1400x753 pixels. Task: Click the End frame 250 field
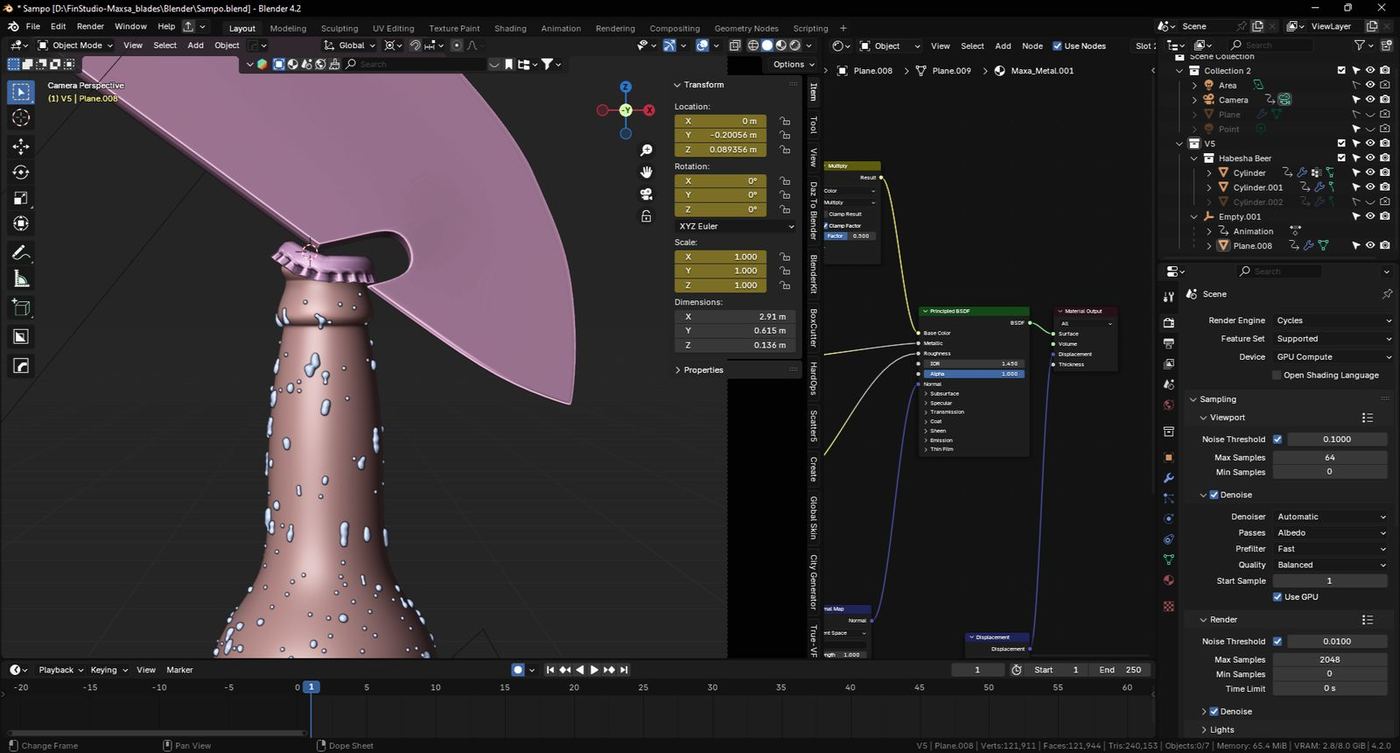pyautogui.click(x=1120, y=670)
